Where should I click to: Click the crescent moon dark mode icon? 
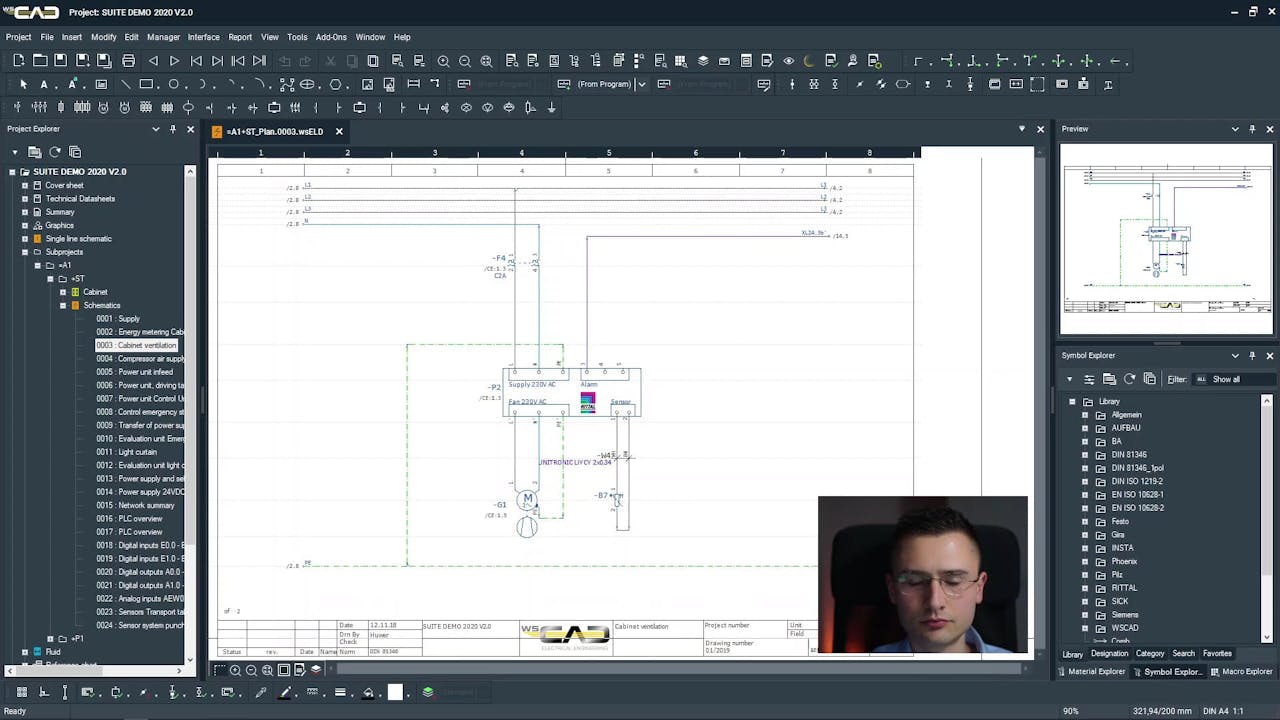click(809, 61)
